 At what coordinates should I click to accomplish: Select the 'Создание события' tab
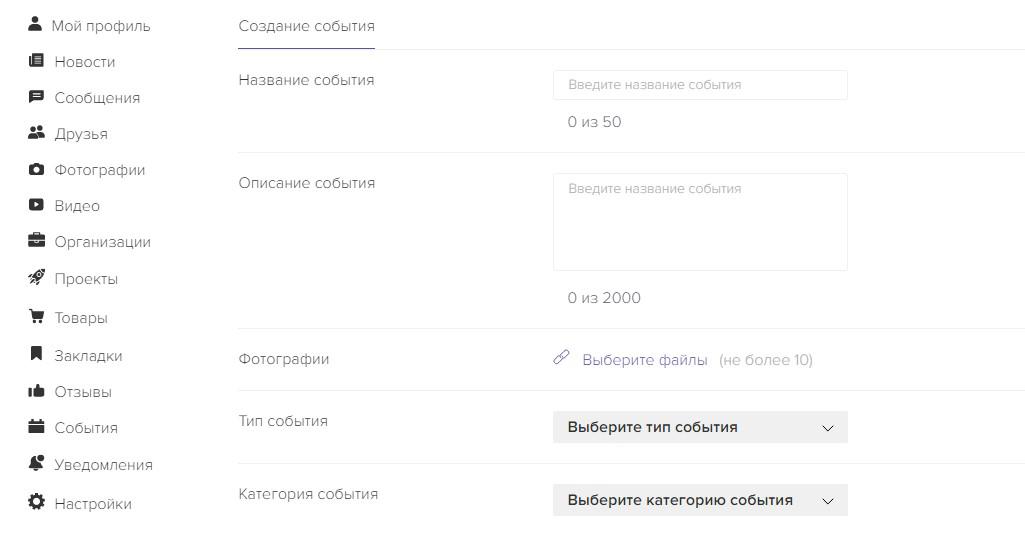point(306,26)
